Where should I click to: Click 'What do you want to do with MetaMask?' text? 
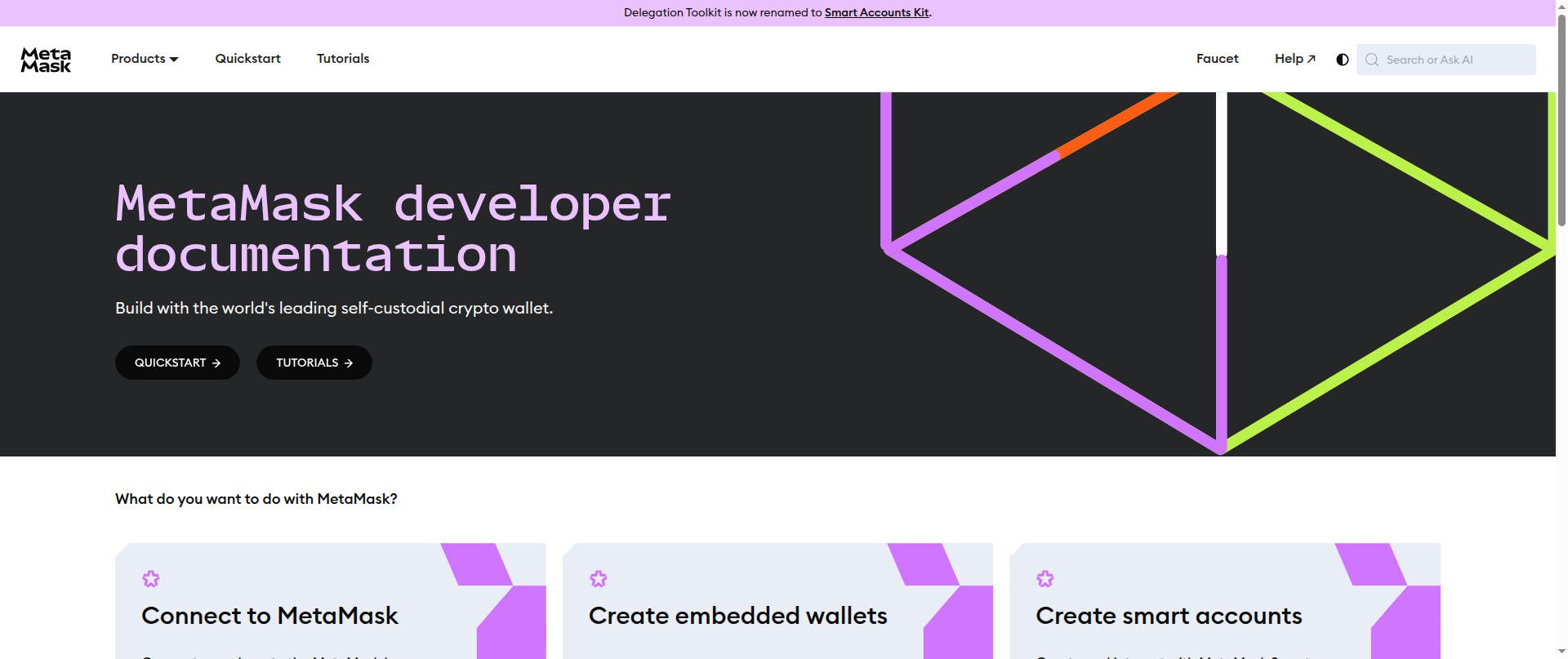[x=256, y=499]
